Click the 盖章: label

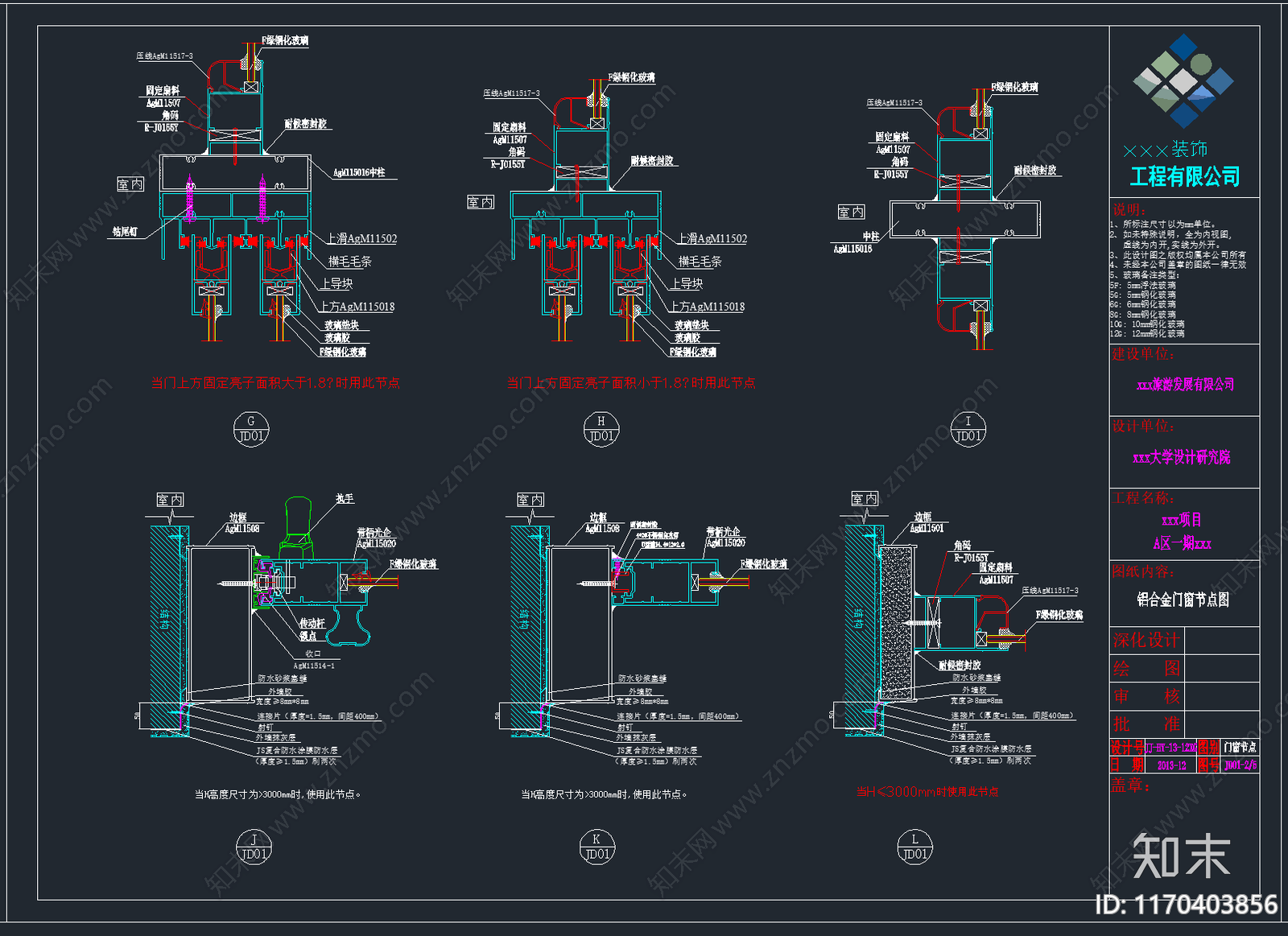1130,786
